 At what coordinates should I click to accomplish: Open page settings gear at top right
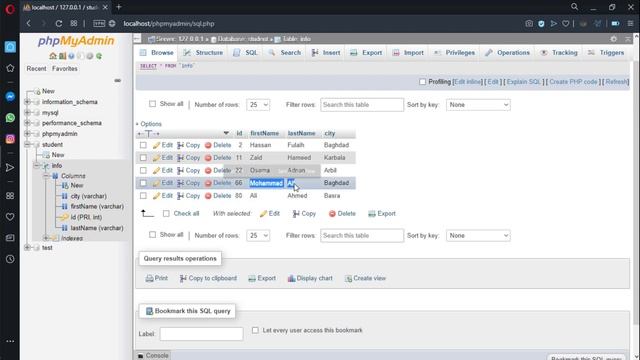(614, 39)
